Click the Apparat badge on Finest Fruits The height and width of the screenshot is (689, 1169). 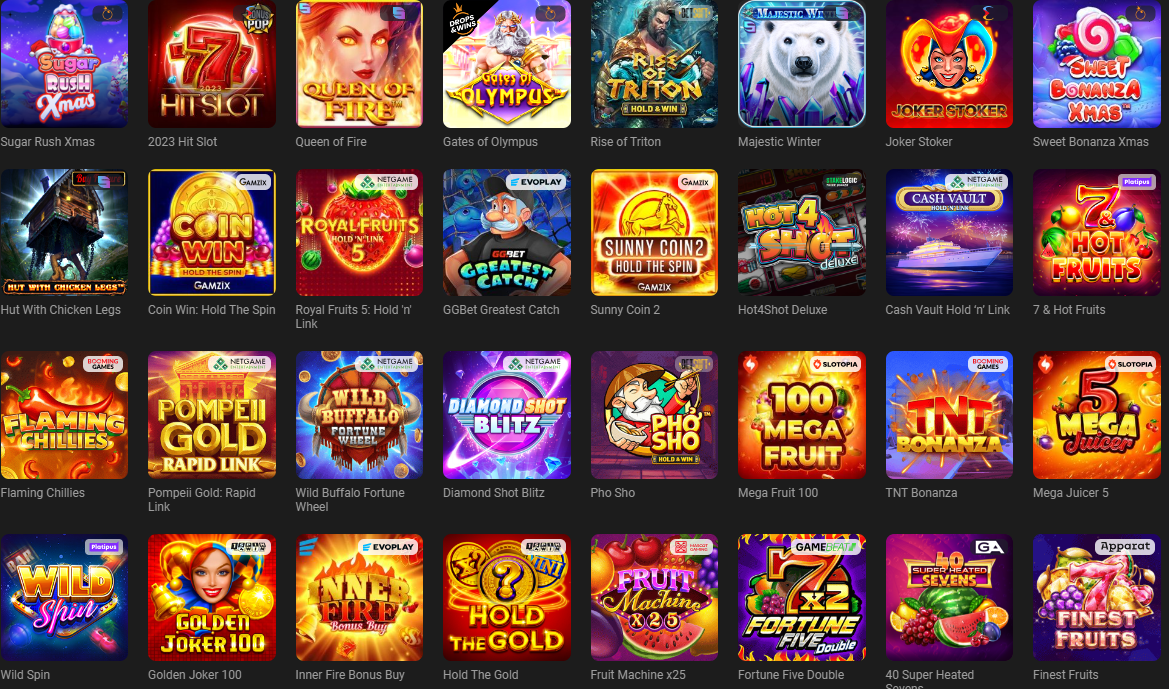(1124, 547)
